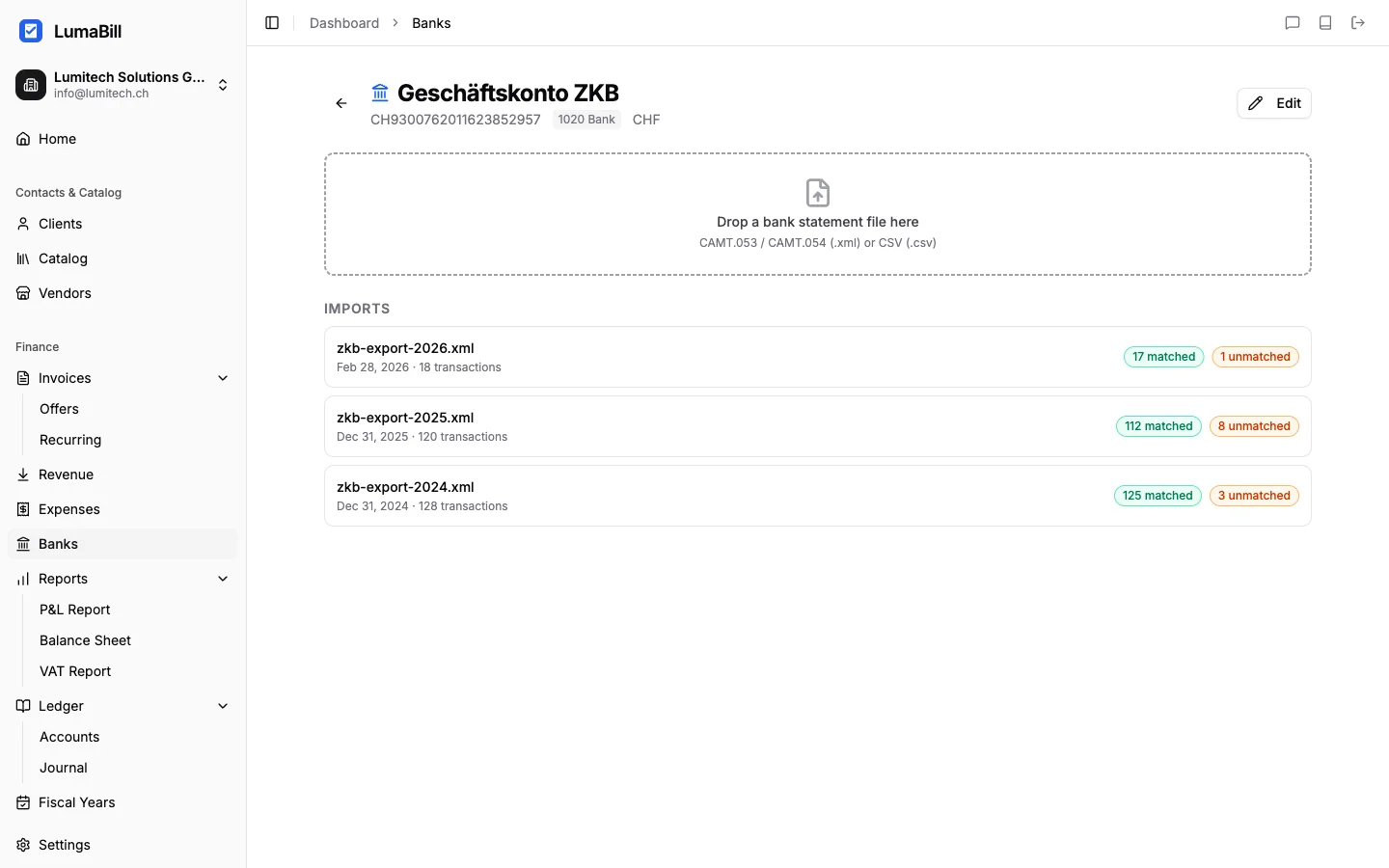This screenshot has width=1389, height=868.
Task: Open the zkb-export-2025.xml import
Action: [x=405, y=418]
